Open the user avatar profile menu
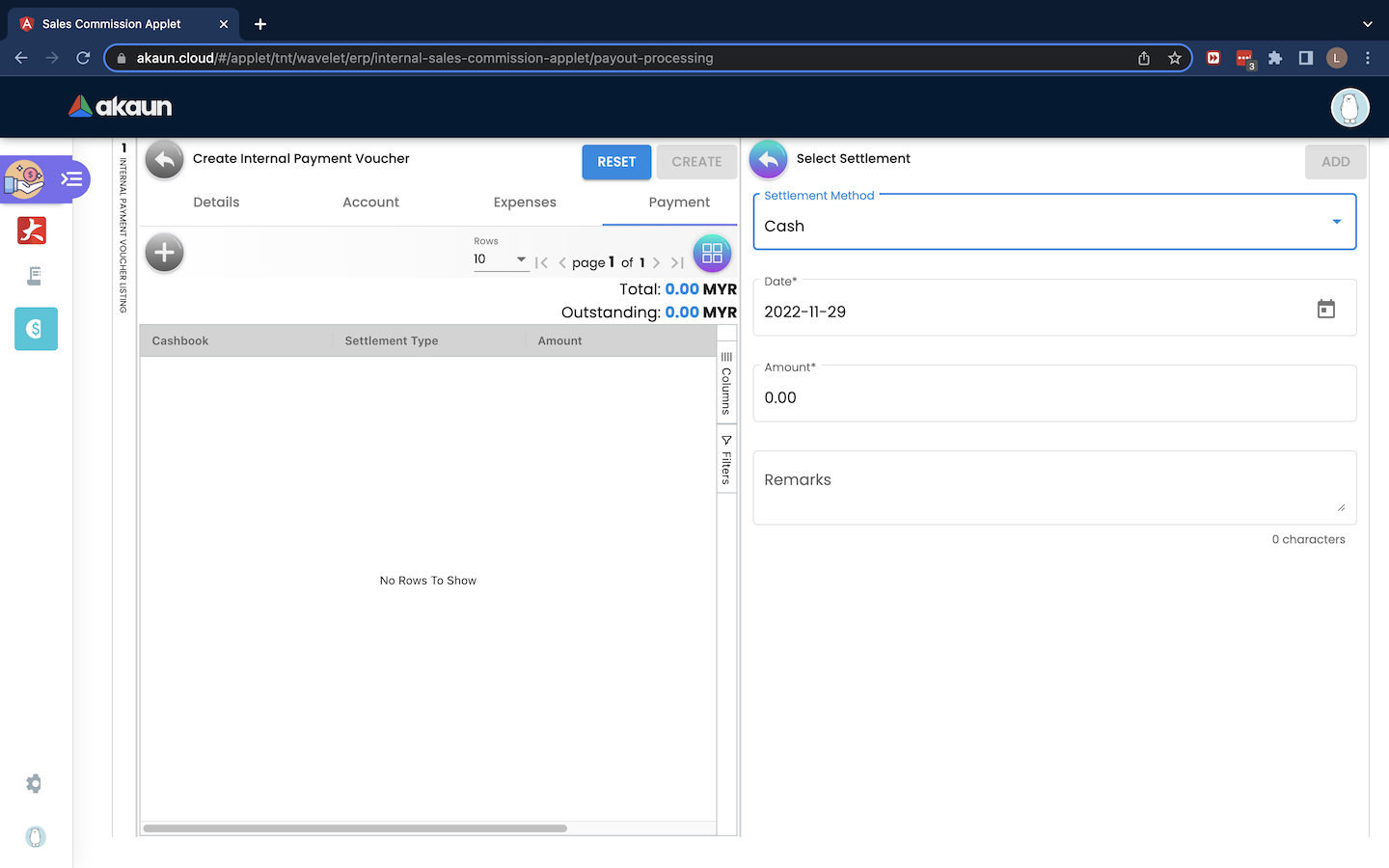This screenshot has width=1389, height=868. click(x=1349, y=107)
